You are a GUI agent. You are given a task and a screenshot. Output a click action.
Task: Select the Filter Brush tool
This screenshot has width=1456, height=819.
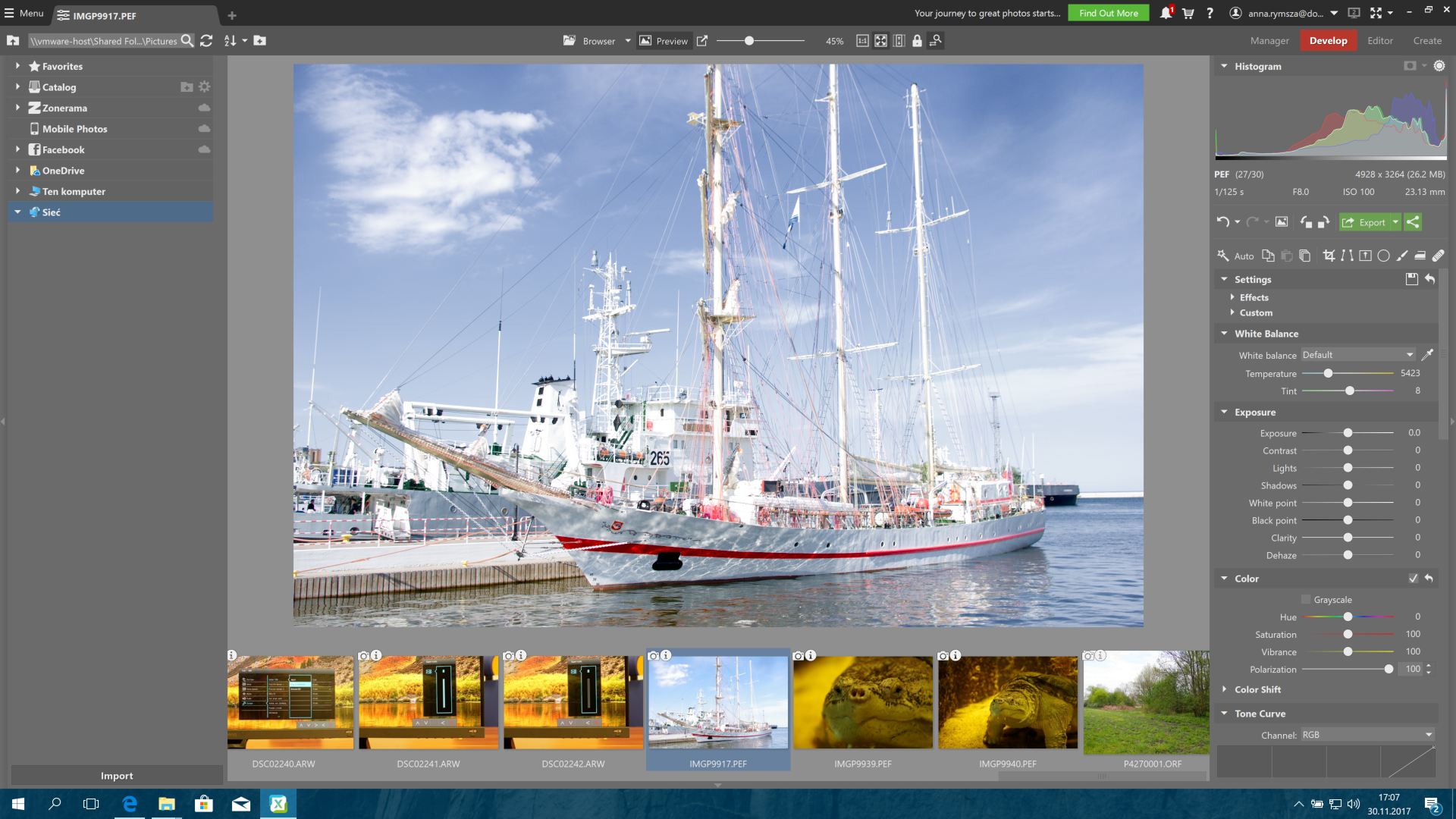tap(1401, 256)
